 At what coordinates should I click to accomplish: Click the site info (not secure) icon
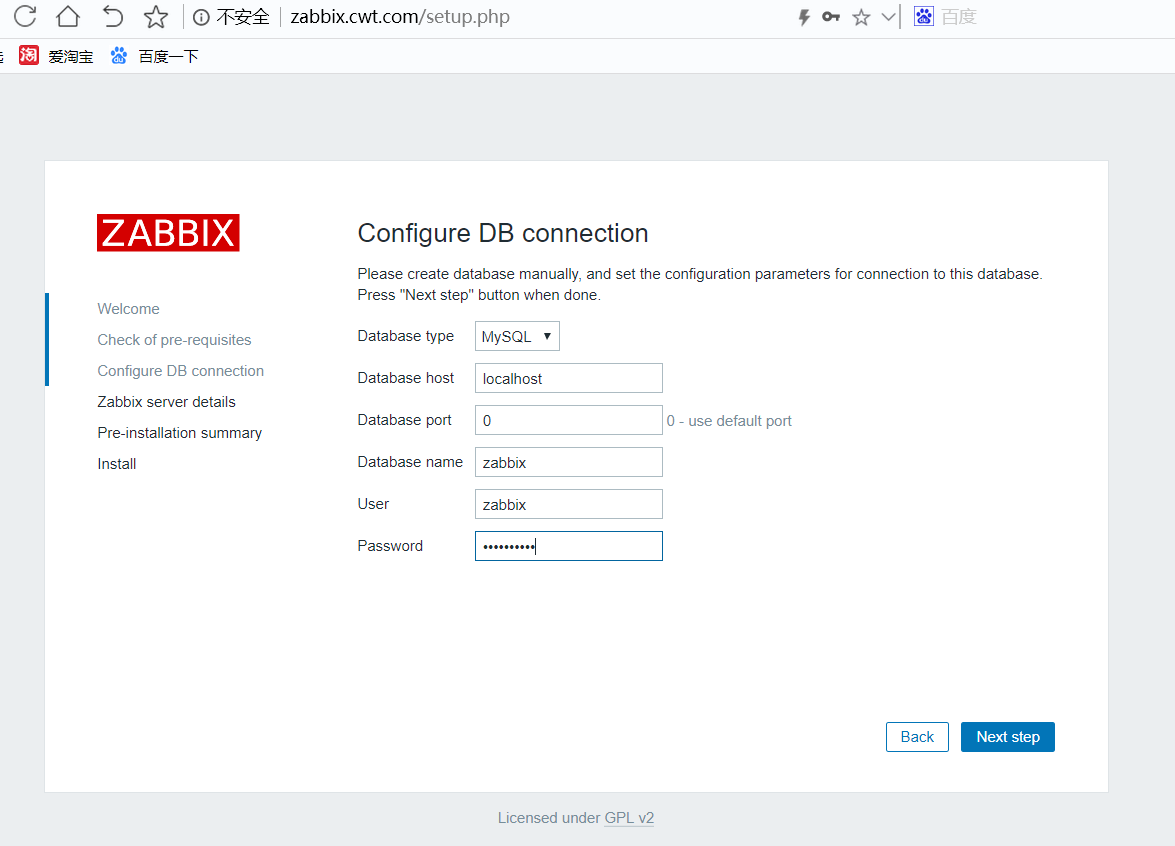pos(201,17)
